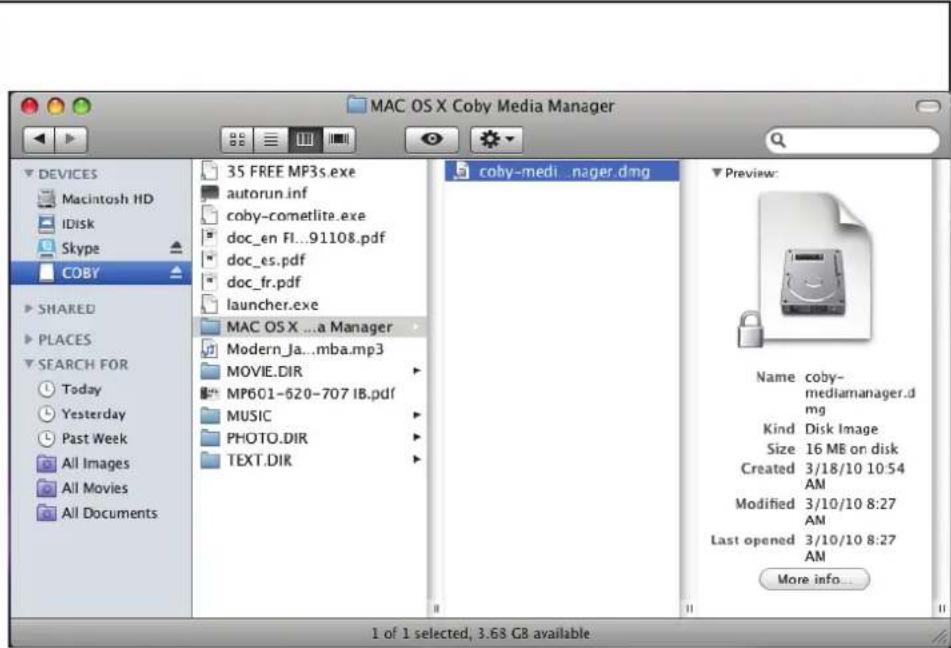Screen dimensions: 951x648
Task: Toggle toolbar with the pill button
Action: [x=927, y=107]
